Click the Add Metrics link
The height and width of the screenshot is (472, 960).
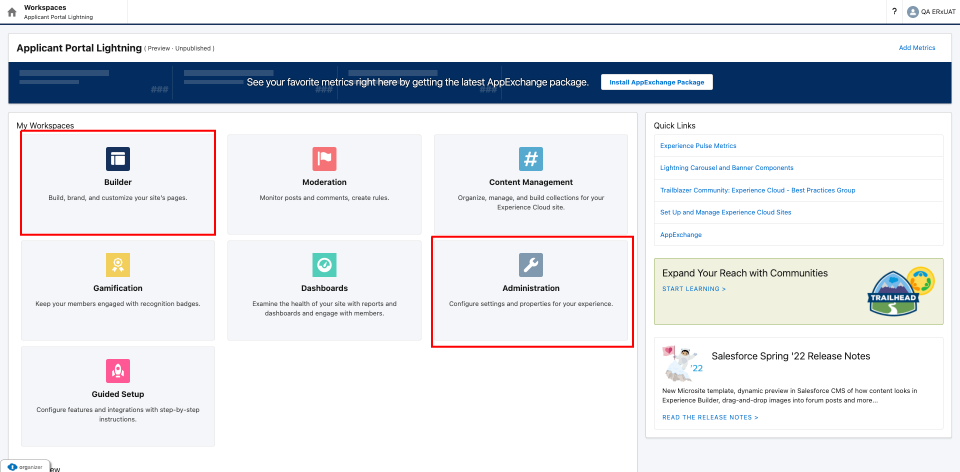(916, 48)
